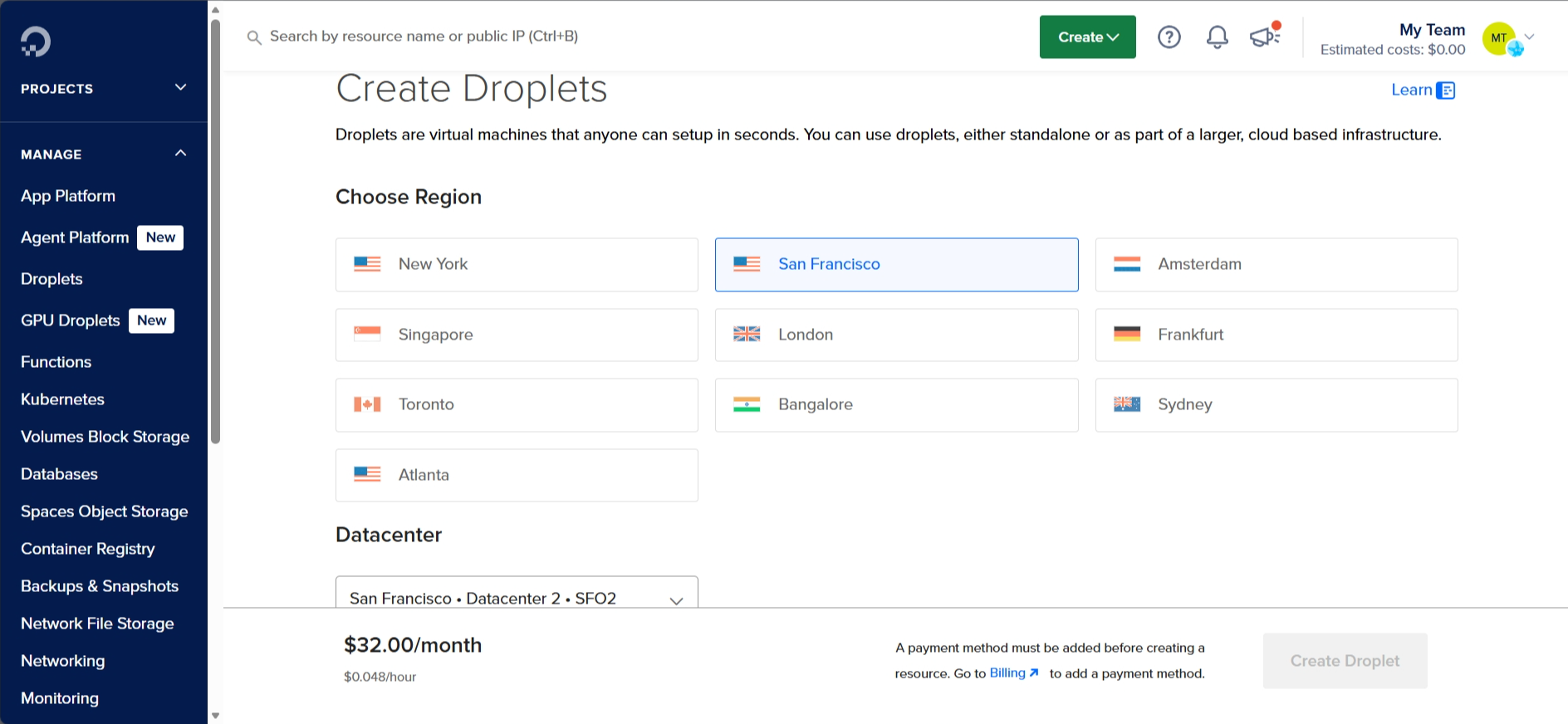Open the account menu chevron

(x=1529, y=37)
